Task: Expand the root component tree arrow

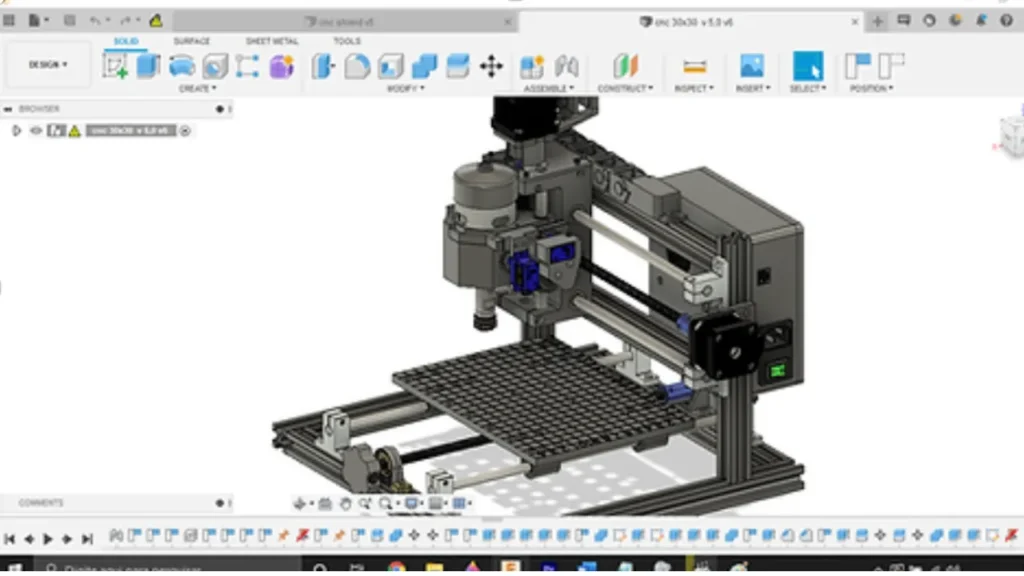Action: [x=16, y=130]
